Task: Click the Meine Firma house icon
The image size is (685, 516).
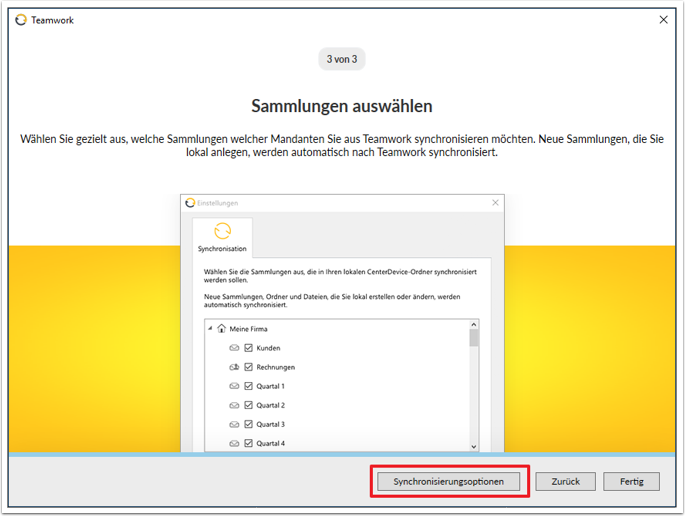Action: (221, 328)
